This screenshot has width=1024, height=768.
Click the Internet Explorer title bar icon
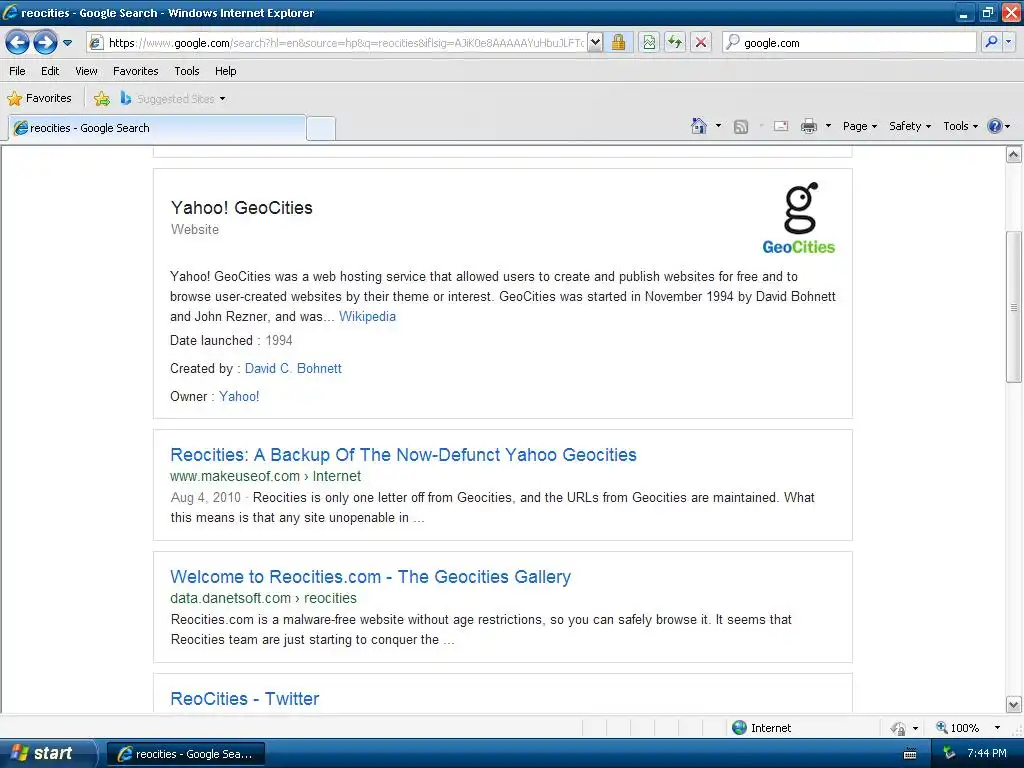[10, 12]
